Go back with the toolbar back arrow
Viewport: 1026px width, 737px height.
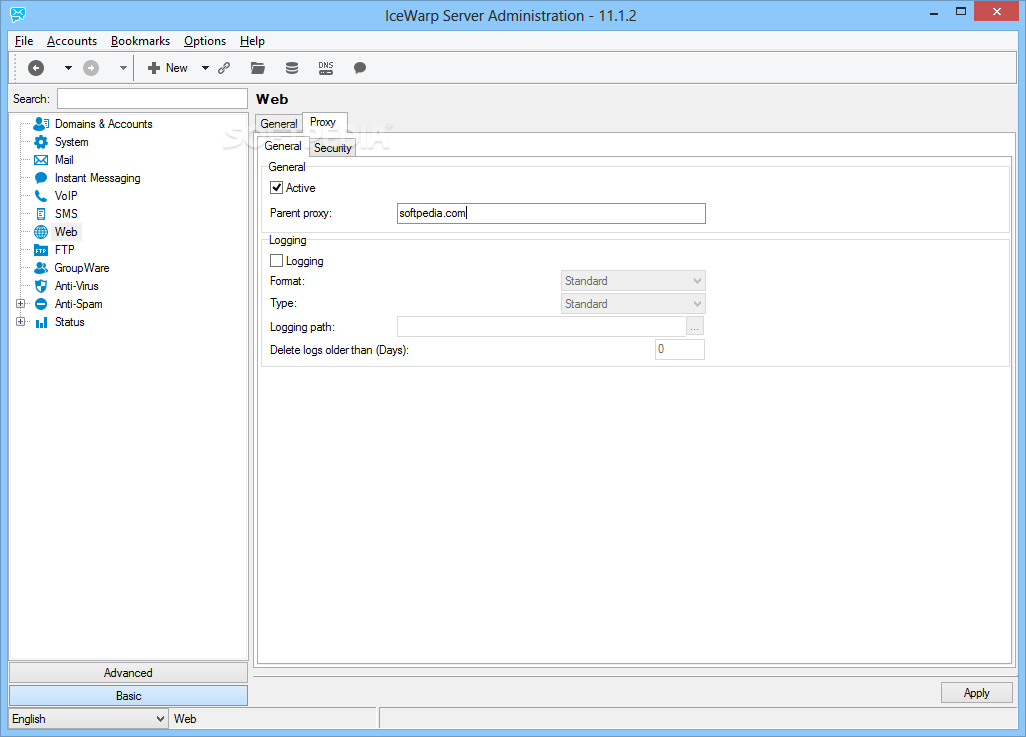pyautogui.click(x=36, y=68)
